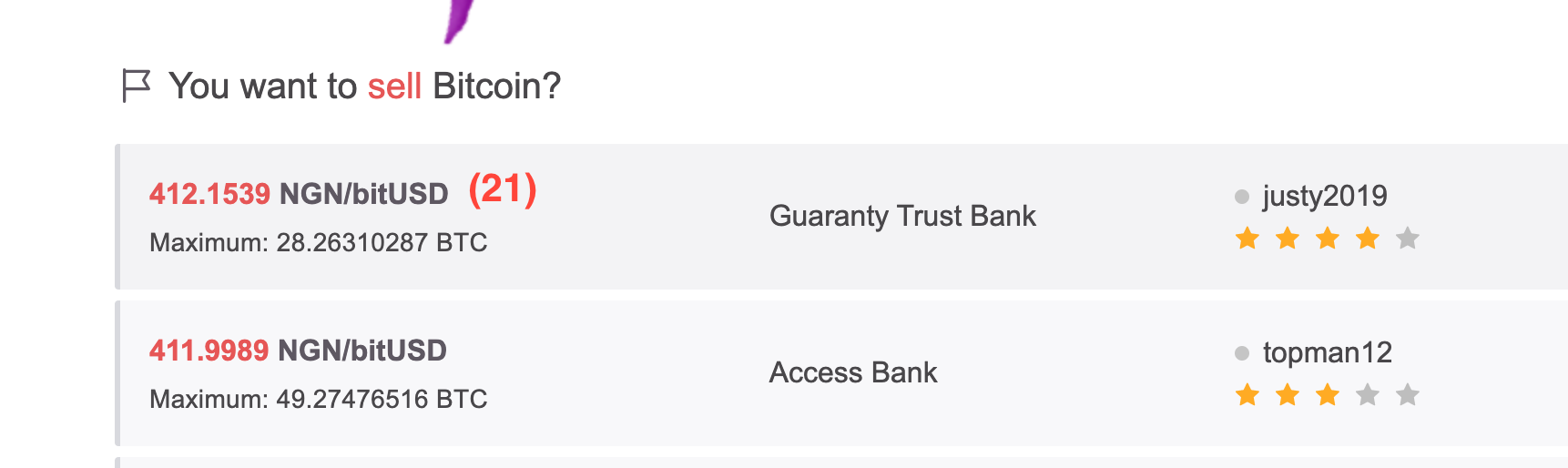Select the 411.9989 NGN/bitUSD offer price
Viewport: 1568px width, 468px height.
(x=298, y=351)
